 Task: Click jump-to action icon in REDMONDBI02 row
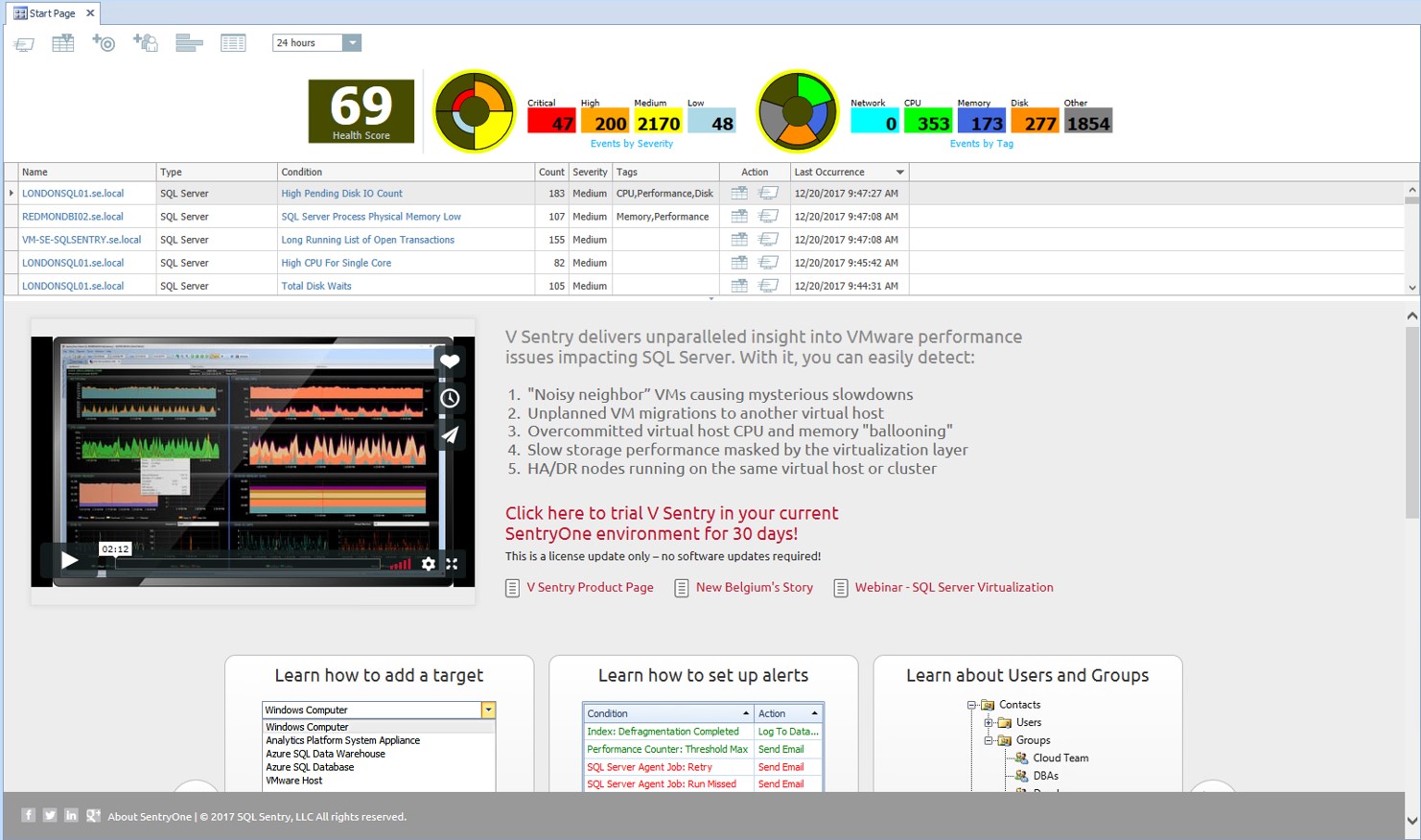coord(768,216)
